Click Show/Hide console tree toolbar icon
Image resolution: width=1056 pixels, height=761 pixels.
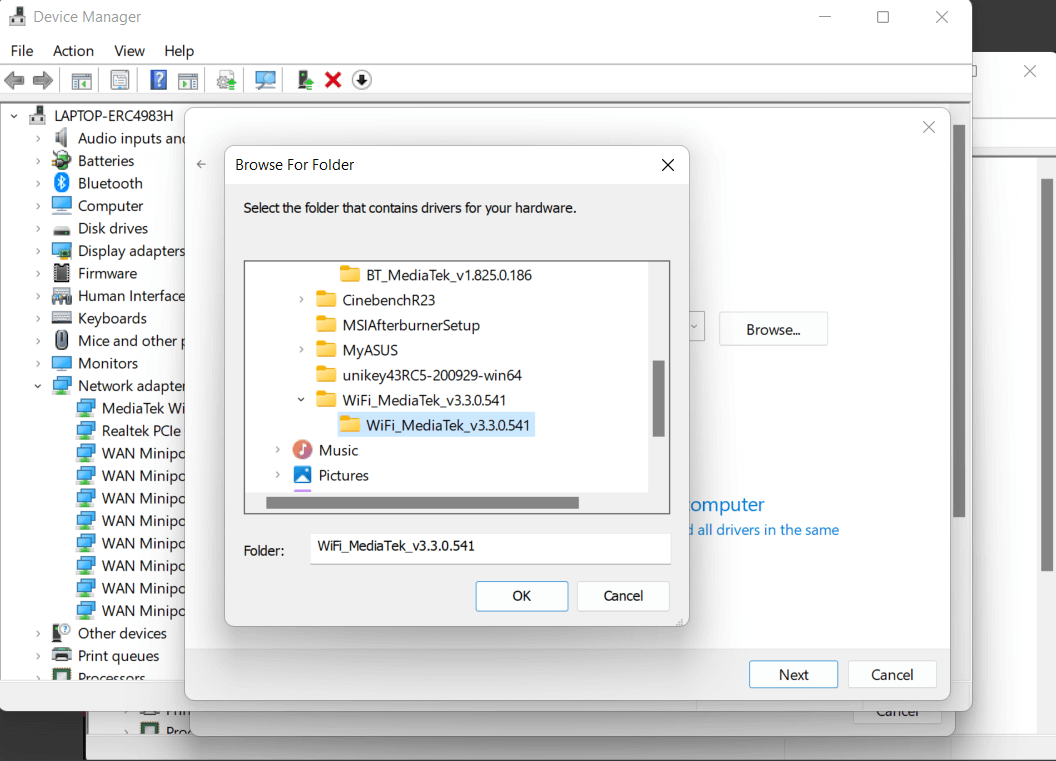pyautogui.click(x=82, y=80)
